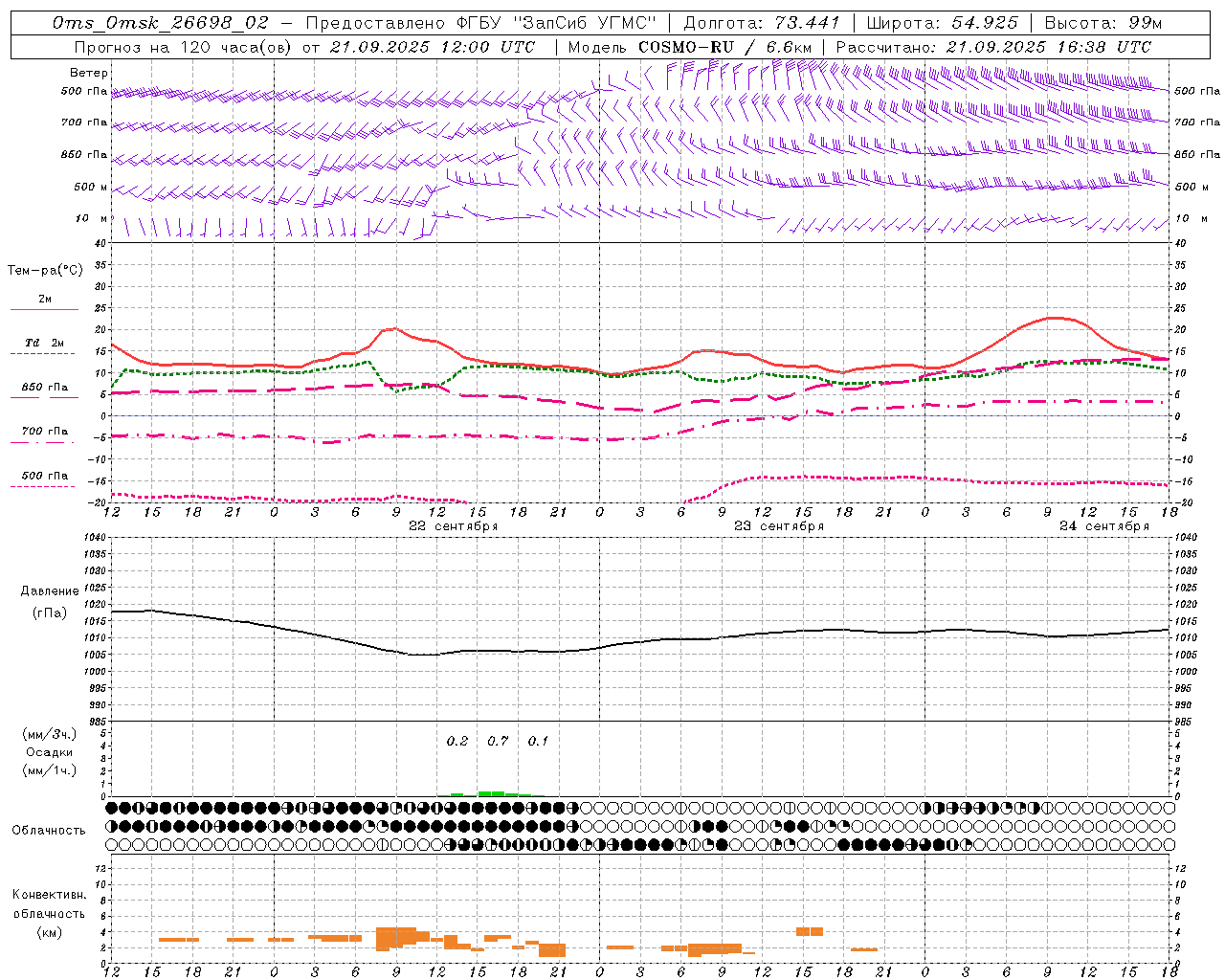Image resolution: width=1225 pixels, height=980 pixels.
Task: Click the Тем-ра(°C) temperature axis title
Action: point(45,271)
